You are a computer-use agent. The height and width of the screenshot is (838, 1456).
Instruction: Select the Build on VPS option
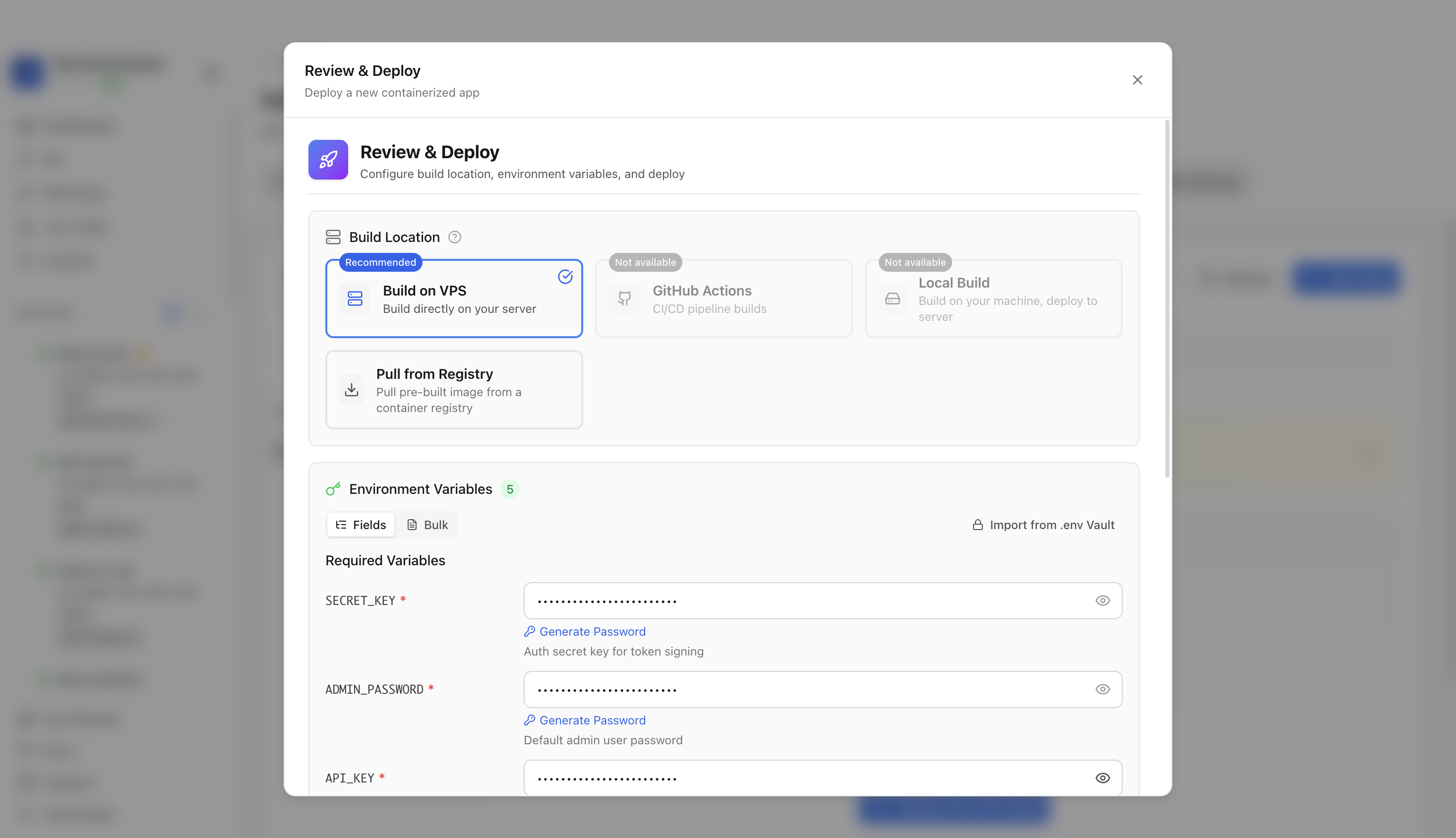(x=454, y=299)
